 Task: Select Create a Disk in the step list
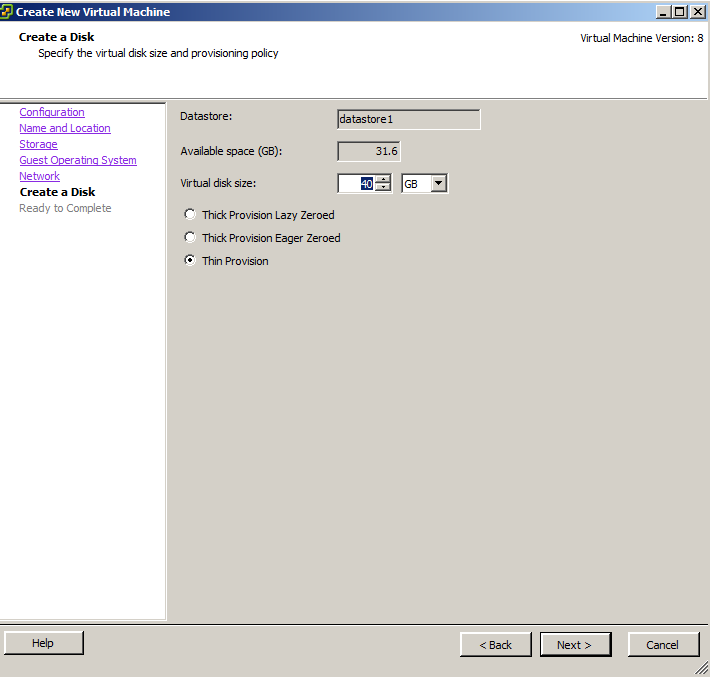[58, 192]
